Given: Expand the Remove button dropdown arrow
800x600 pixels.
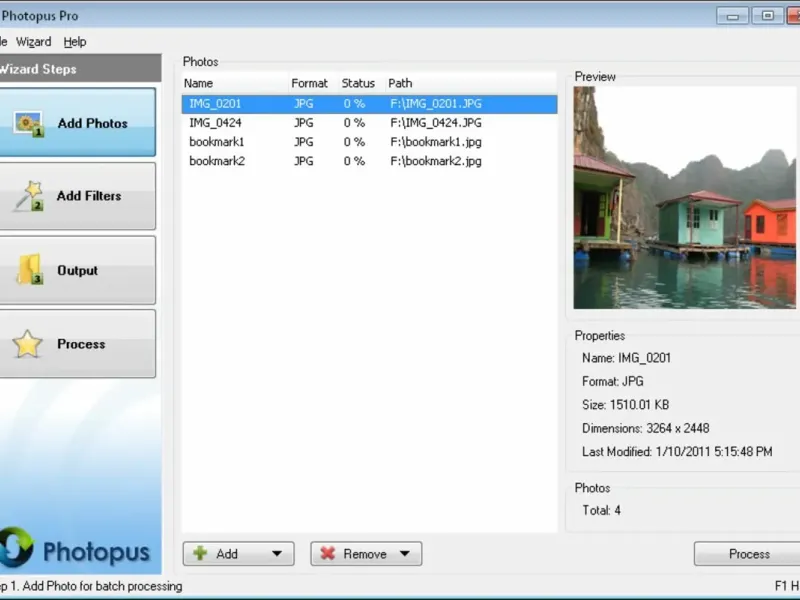Looking at the screenshot, I should click(405, 554).
